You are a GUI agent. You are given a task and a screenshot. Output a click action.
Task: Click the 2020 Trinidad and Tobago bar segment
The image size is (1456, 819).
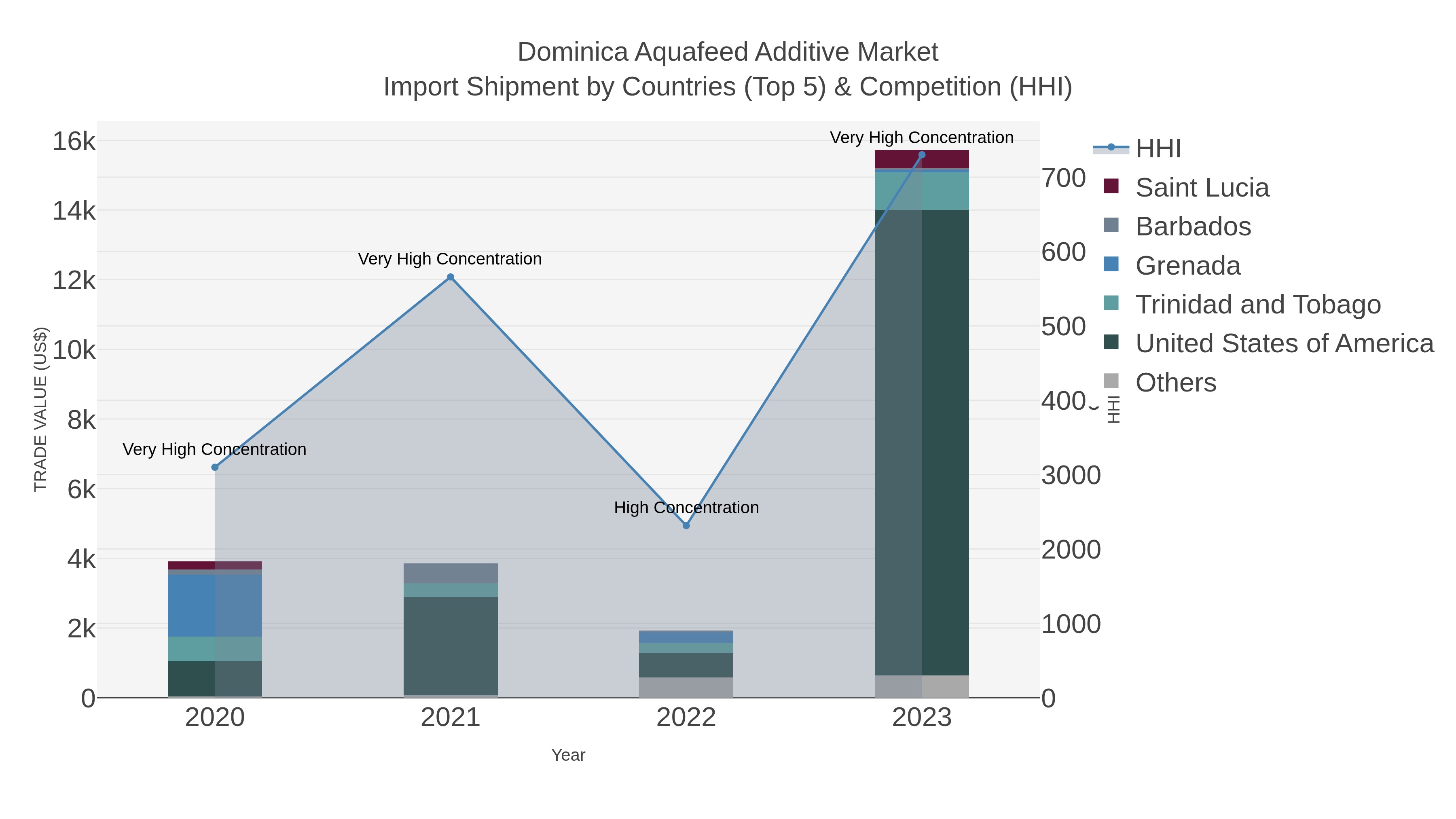pos(215,649)
